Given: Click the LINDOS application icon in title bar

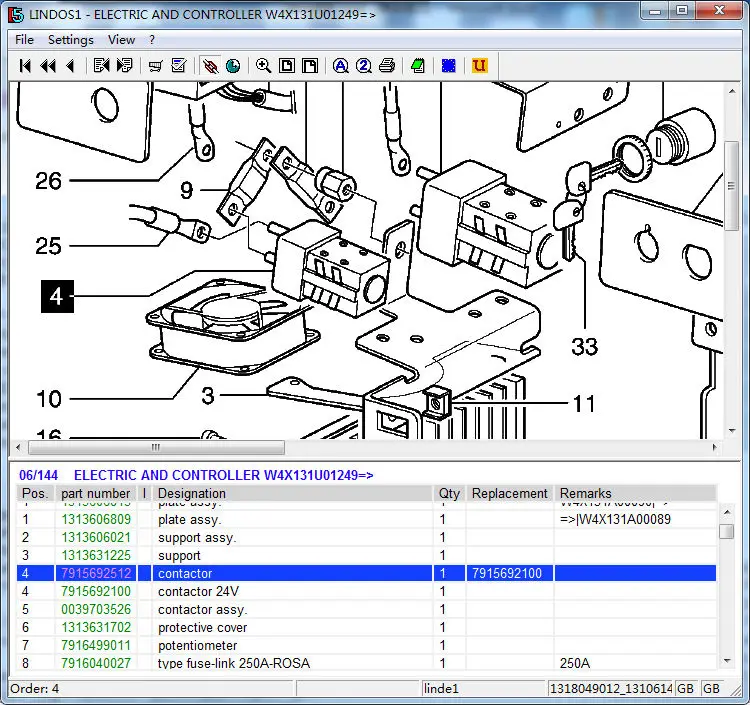Looking at the screenshot, I should [16, 14].
